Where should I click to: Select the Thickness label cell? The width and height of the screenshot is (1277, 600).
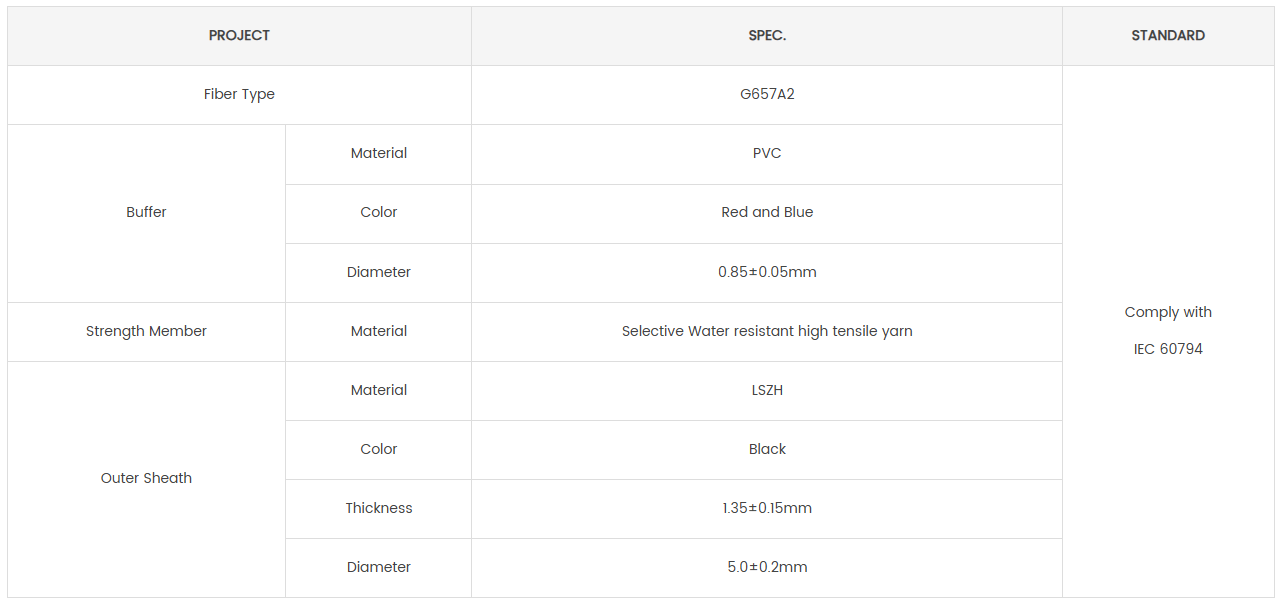click(379, 508)
